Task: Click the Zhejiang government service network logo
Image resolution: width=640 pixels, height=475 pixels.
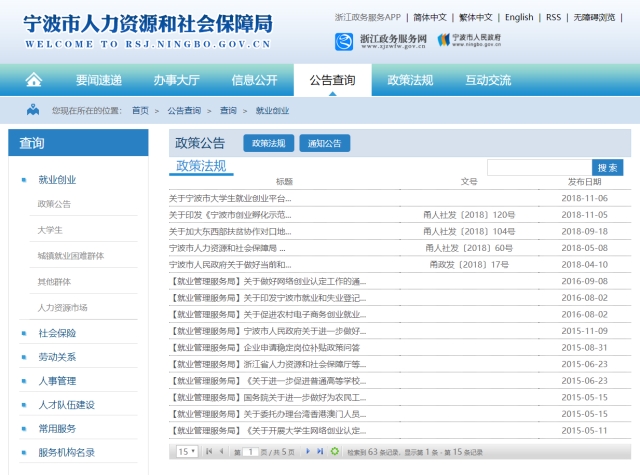Action: pyautogui.click(x=381, y=40)
